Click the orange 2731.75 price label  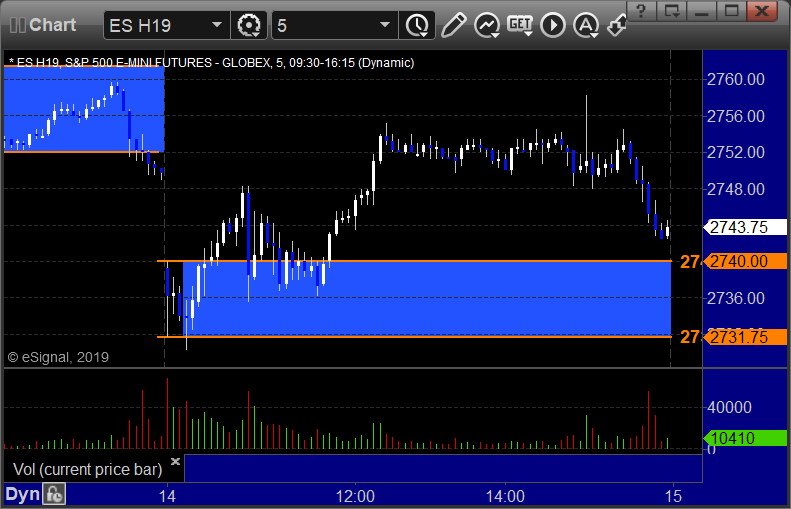pyautogui.click(x=746, y=337)
